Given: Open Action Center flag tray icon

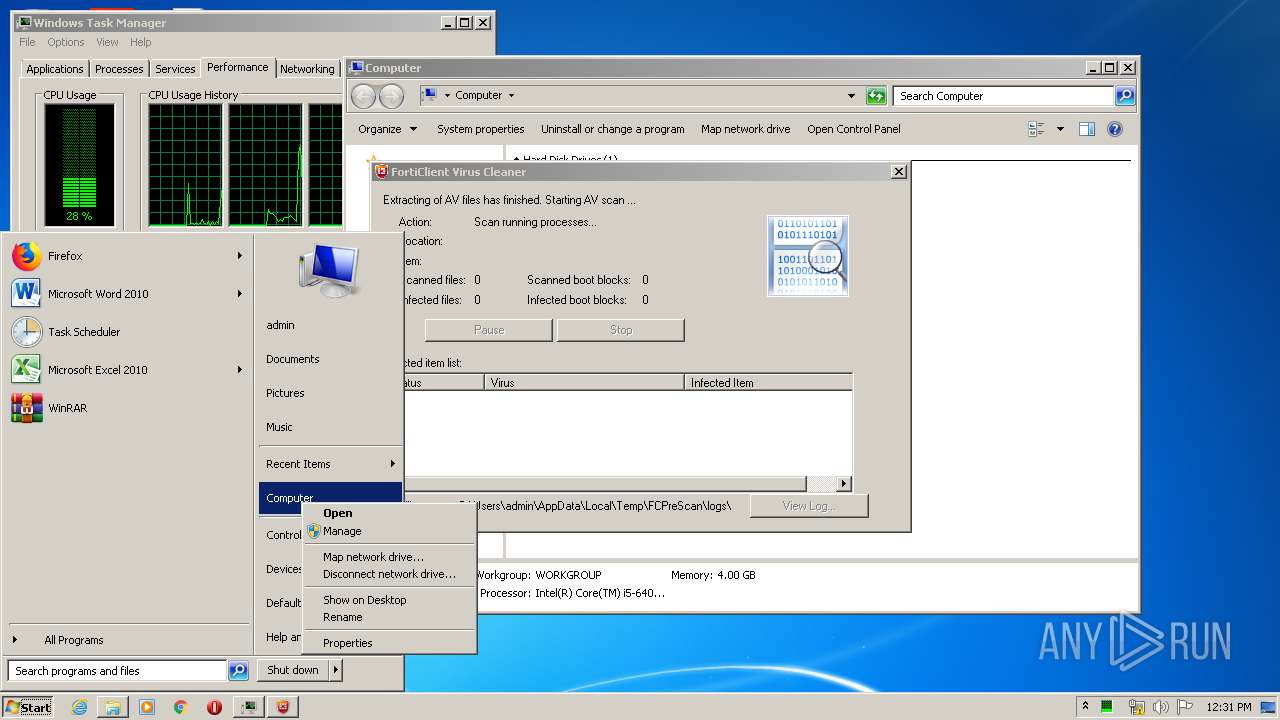Looking at the screenshot, I should pos(1185,707).
